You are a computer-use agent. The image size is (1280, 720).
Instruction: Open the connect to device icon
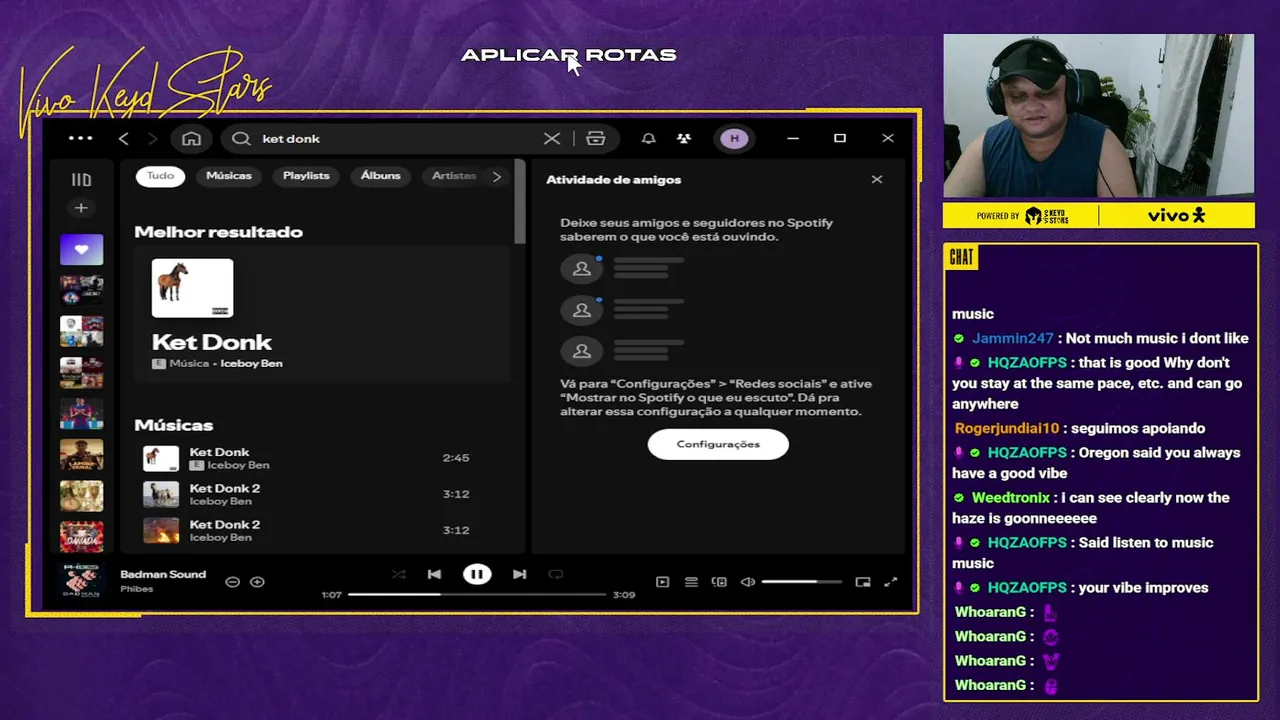tap(719, 582)
